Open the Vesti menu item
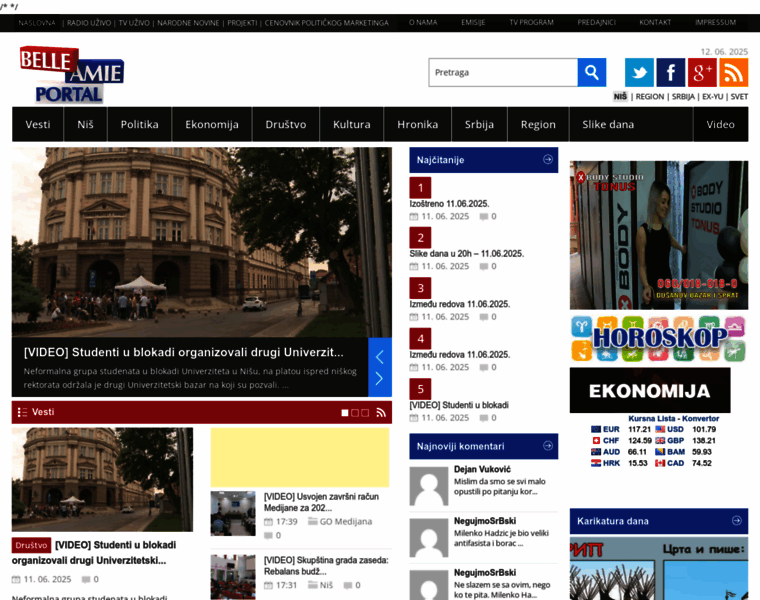This screenshot has width=760, height=600. click(38, 125)
